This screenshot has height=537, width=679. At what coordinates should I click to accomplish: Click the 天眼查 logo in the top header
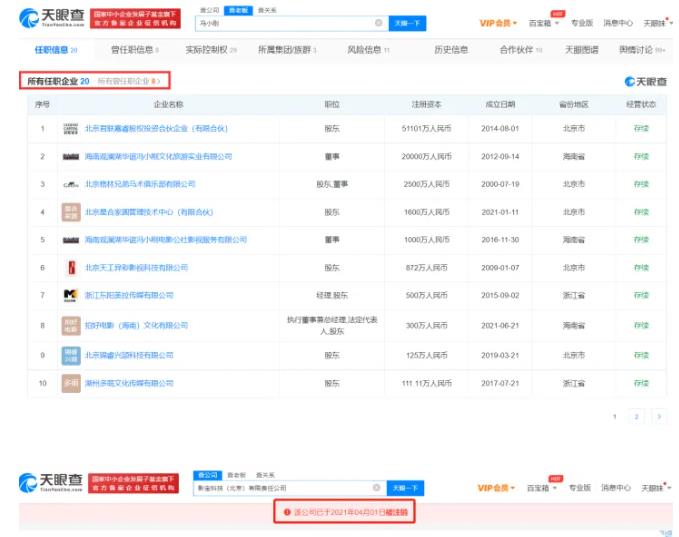[x=52, y=18]
